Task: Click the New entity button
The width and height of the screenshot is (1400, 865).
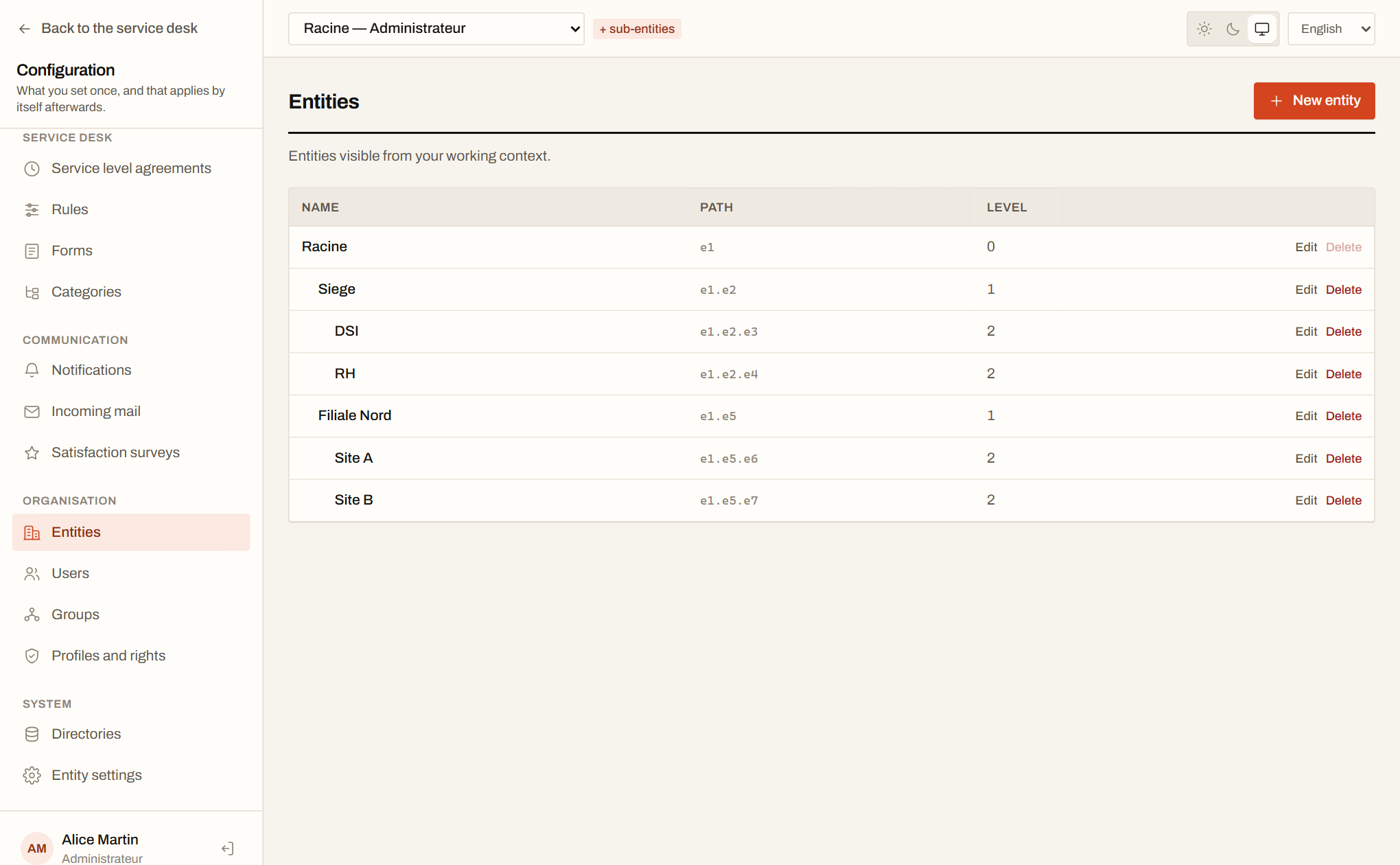Action: click(1314, 101)
